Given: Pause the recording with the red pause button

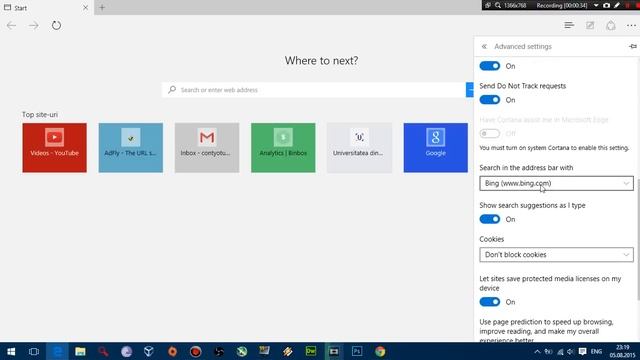Looking at the screenshot, I should 628,5.
